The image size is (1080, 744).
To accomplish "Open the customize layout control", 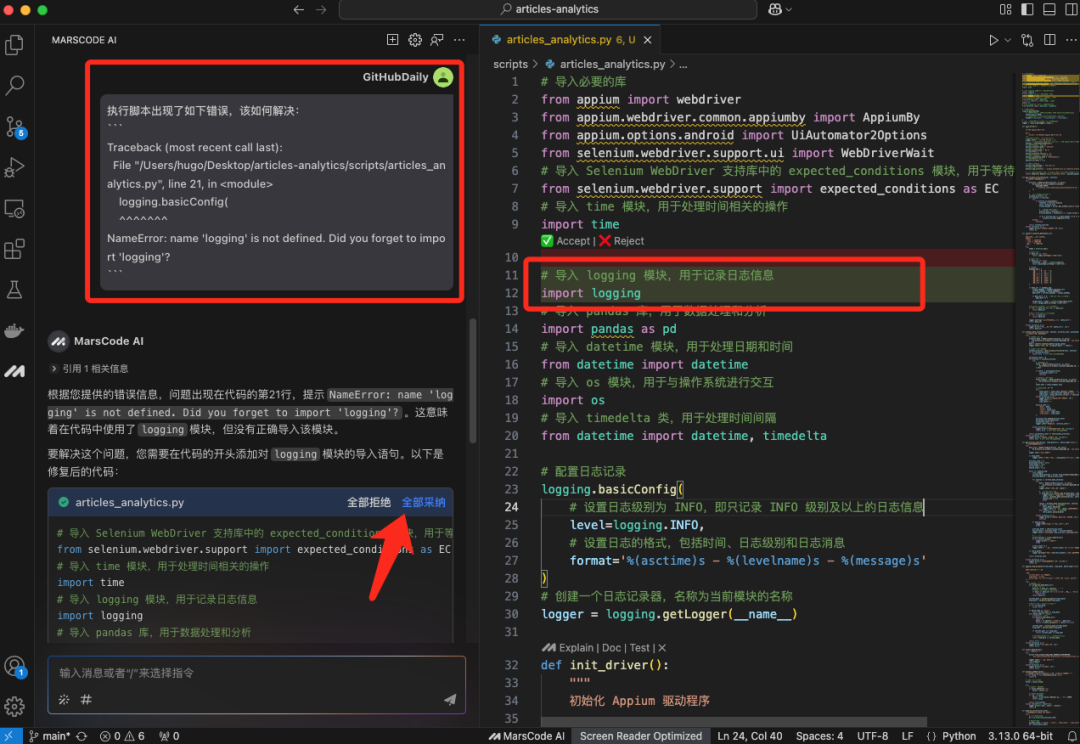I will (x=1006, y=10).
